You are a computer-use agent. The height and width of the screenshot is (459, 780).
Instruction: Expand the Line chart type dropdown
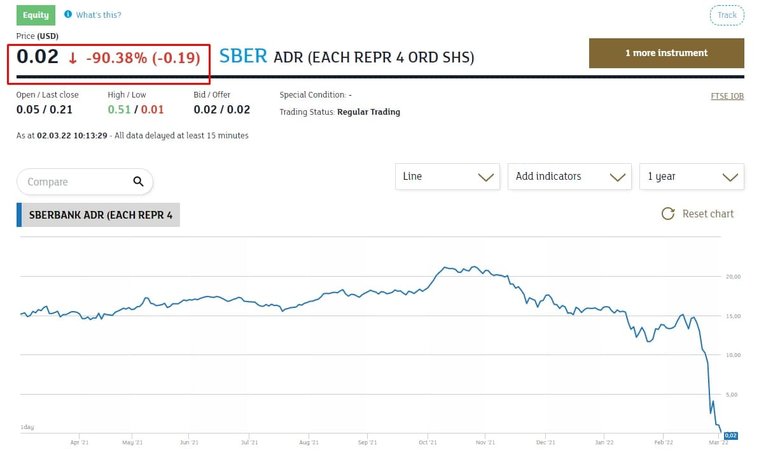446,176
